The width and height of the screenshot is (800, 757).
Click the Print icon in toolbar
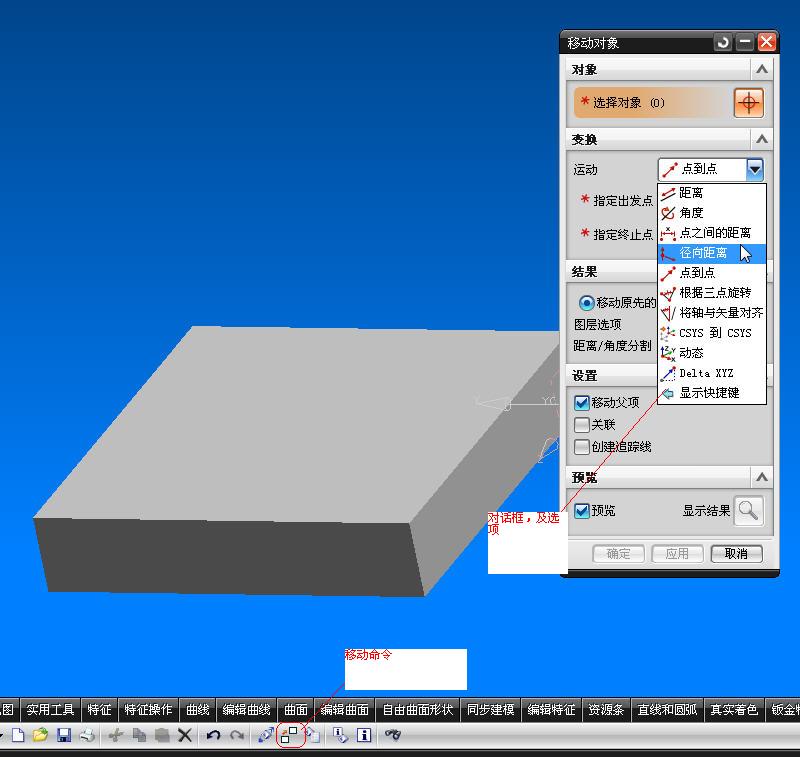pyautogui.click(x=88, y=735)
